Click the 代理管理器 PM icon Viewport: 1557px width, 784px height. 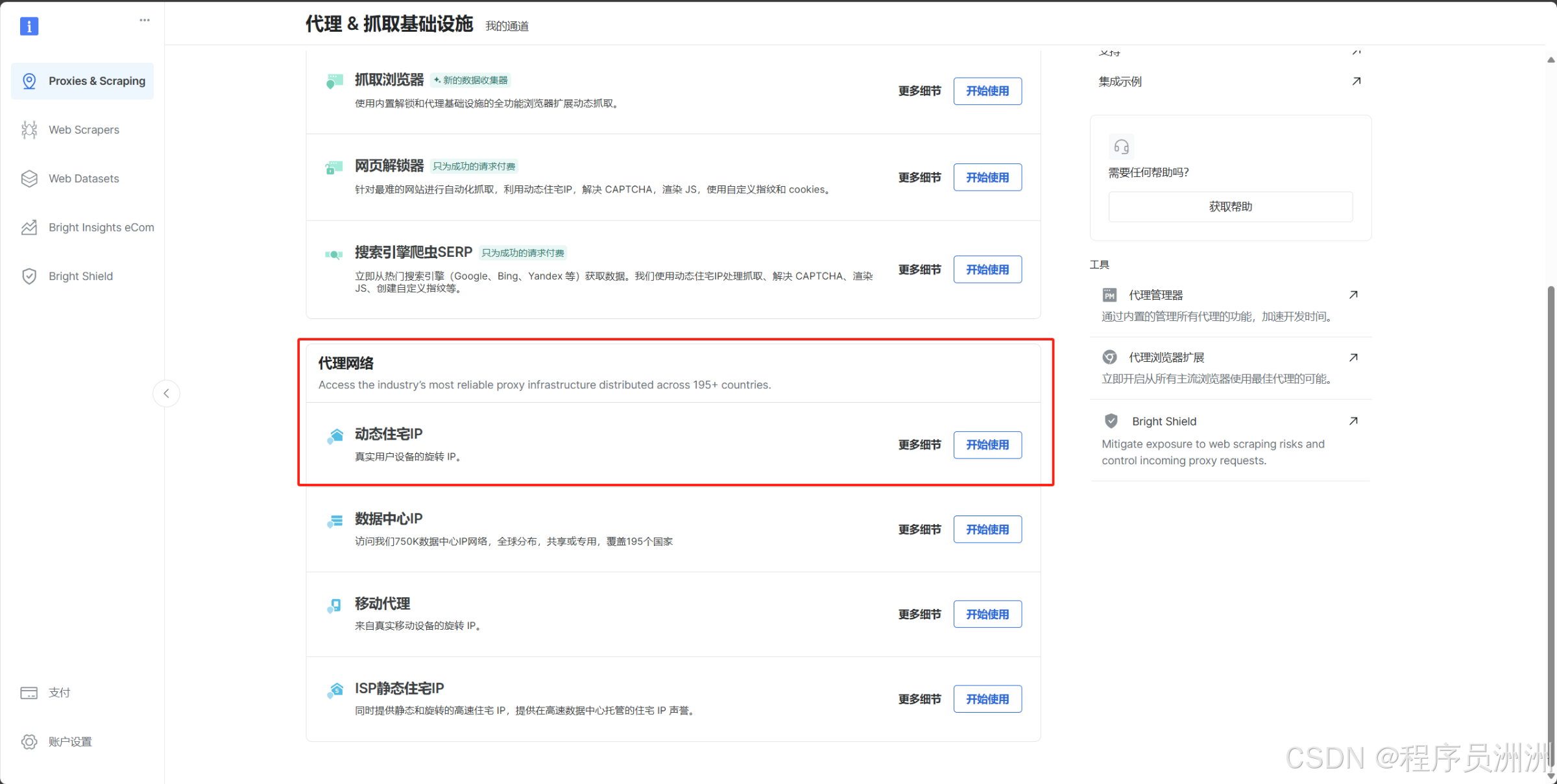[x=1109, y=295]
